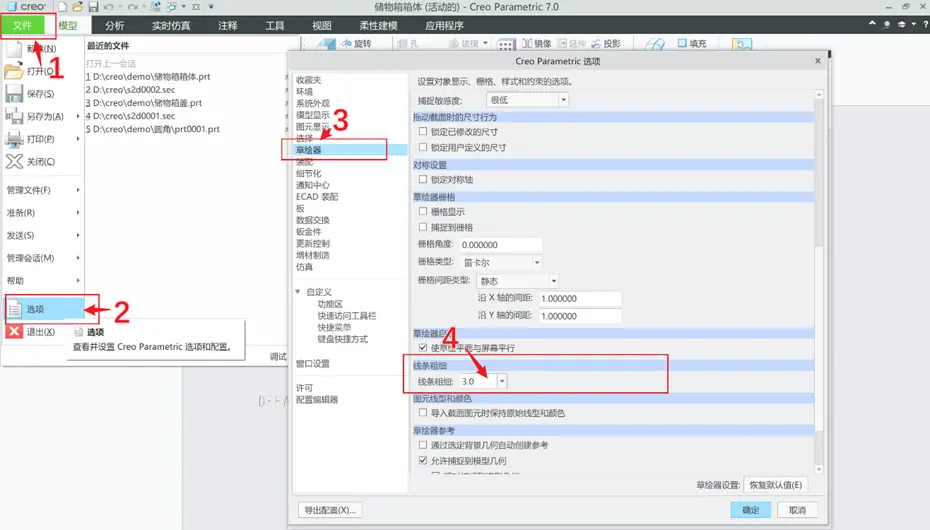Screen dimensions: 930x530
Task: Toggle 通过选定背景几何自动创建参考 checkbox
Action: (423, 444)
